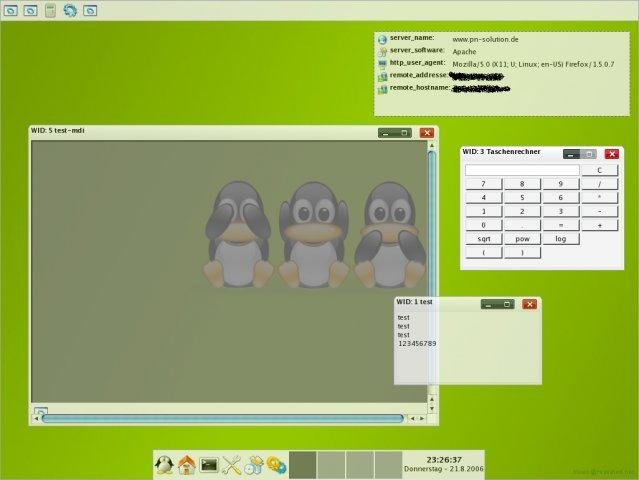Click the window icon right of the gear icon

click(90, 11)
